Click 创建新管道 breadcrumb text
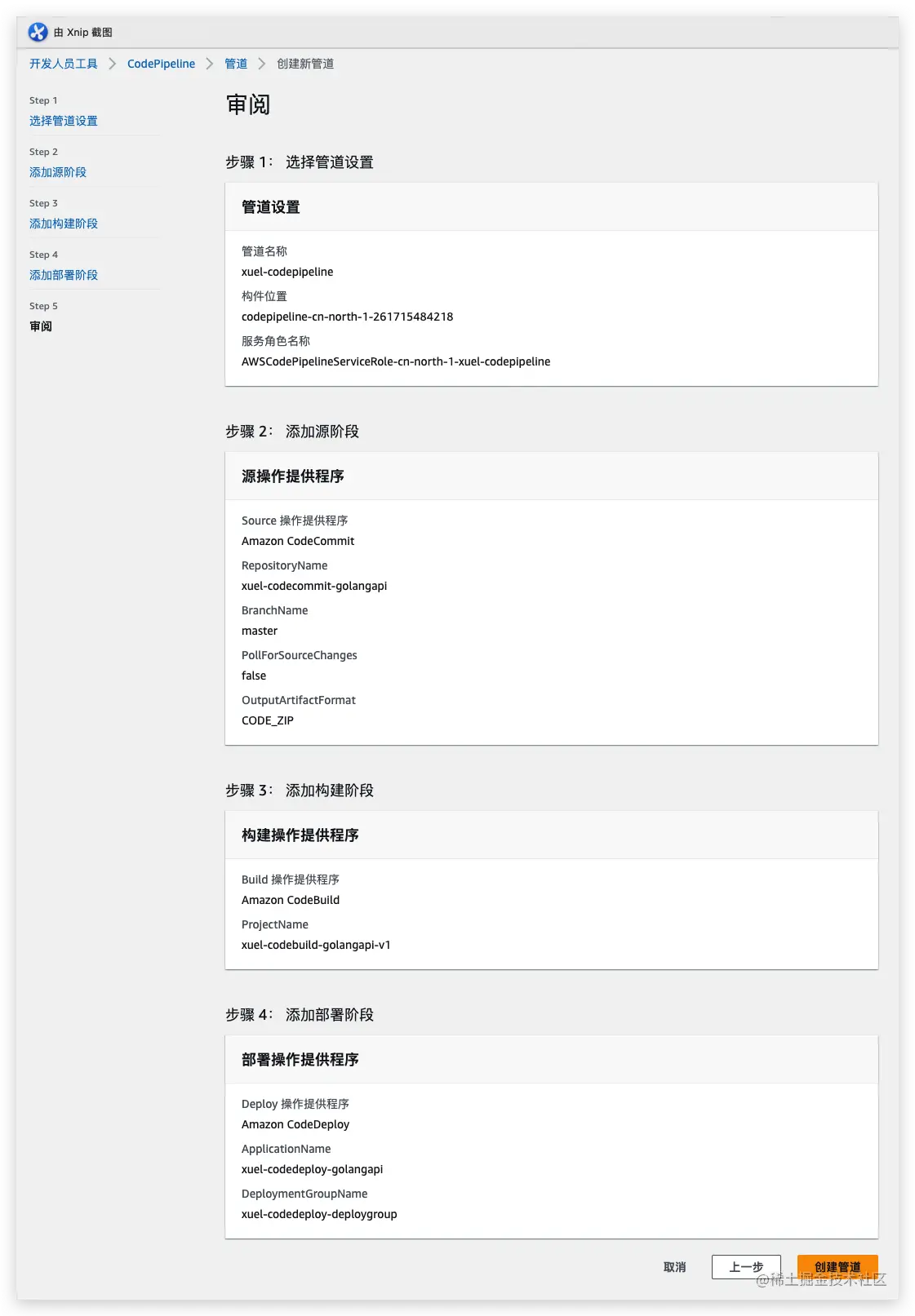The image size is (915, 1316). (305, 64)
